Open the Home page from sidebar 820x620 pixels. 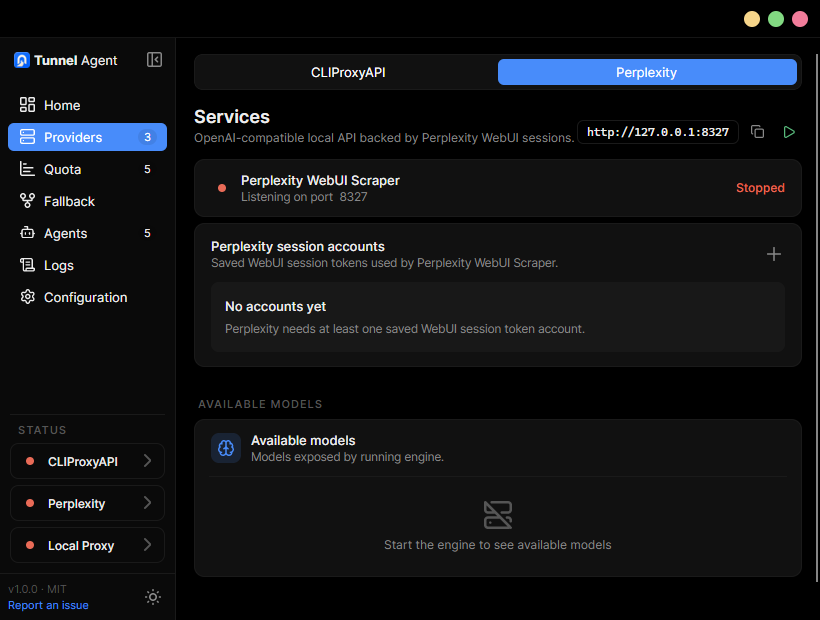tap(87, 105)
